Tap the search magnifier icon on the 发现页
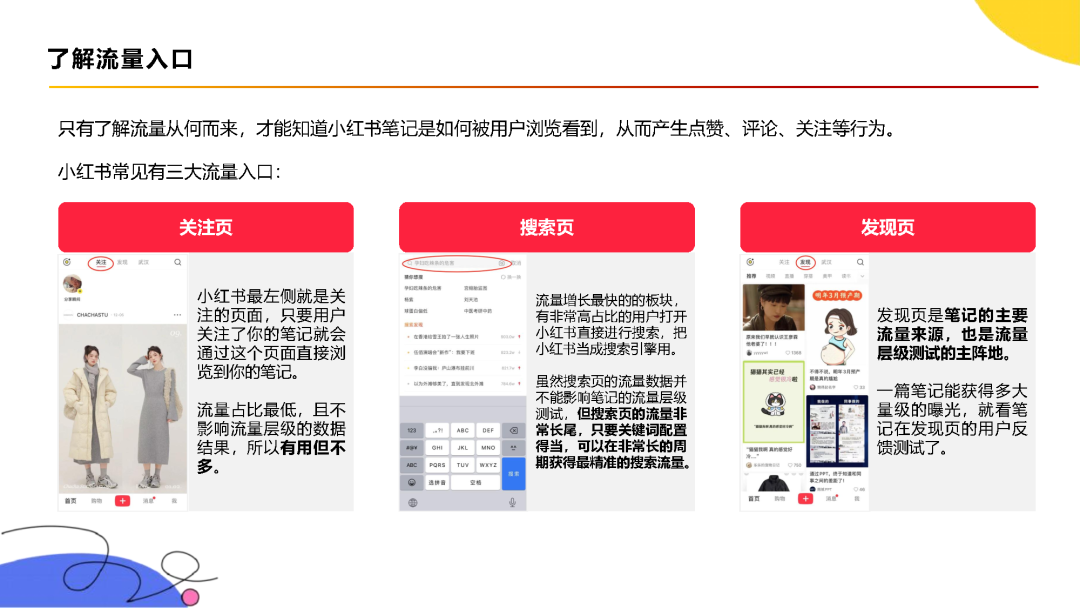1080x608 pixels. pyautogui.click(x=861, y=260)
